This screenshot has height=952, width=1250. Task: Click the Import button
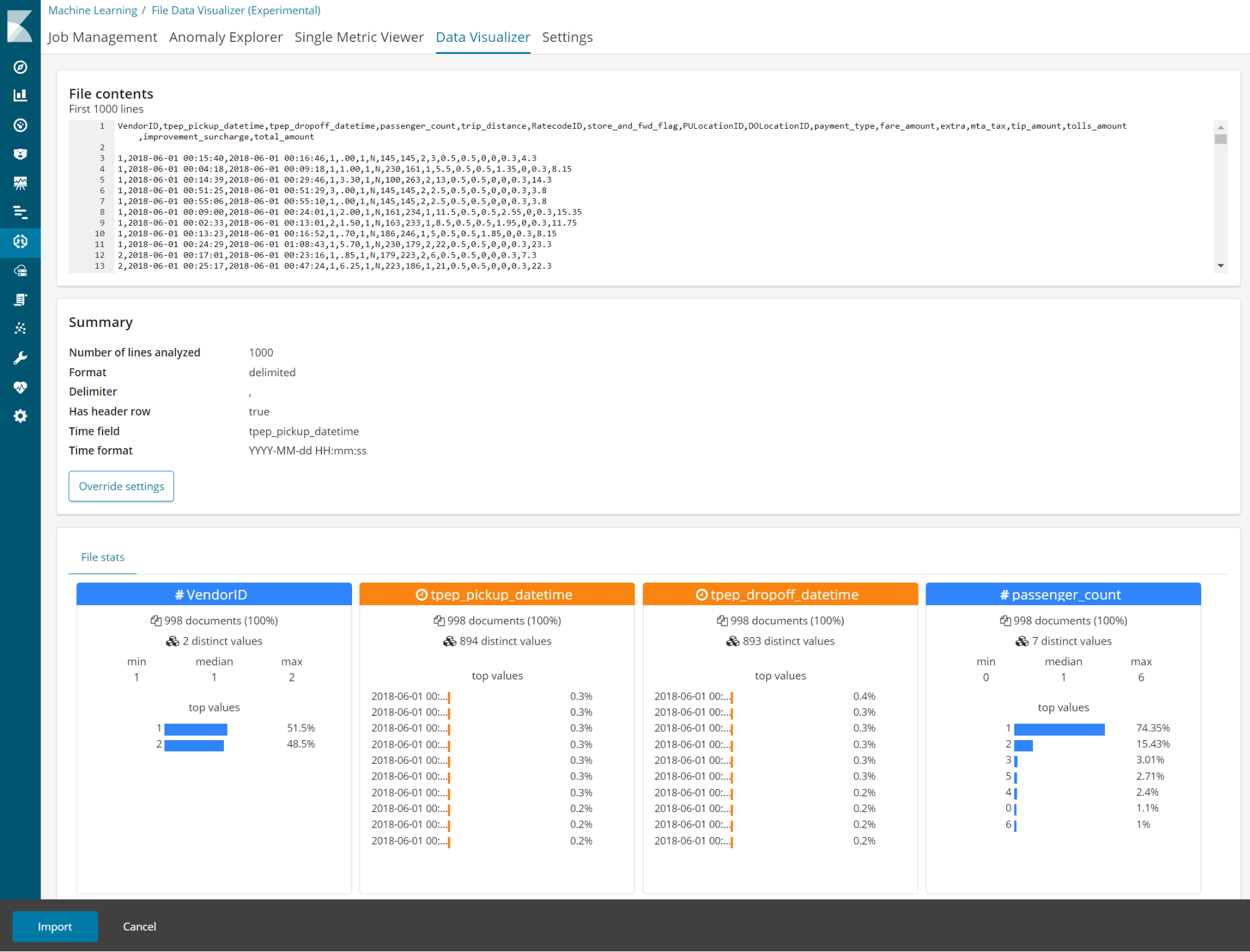tap(56, 927)
